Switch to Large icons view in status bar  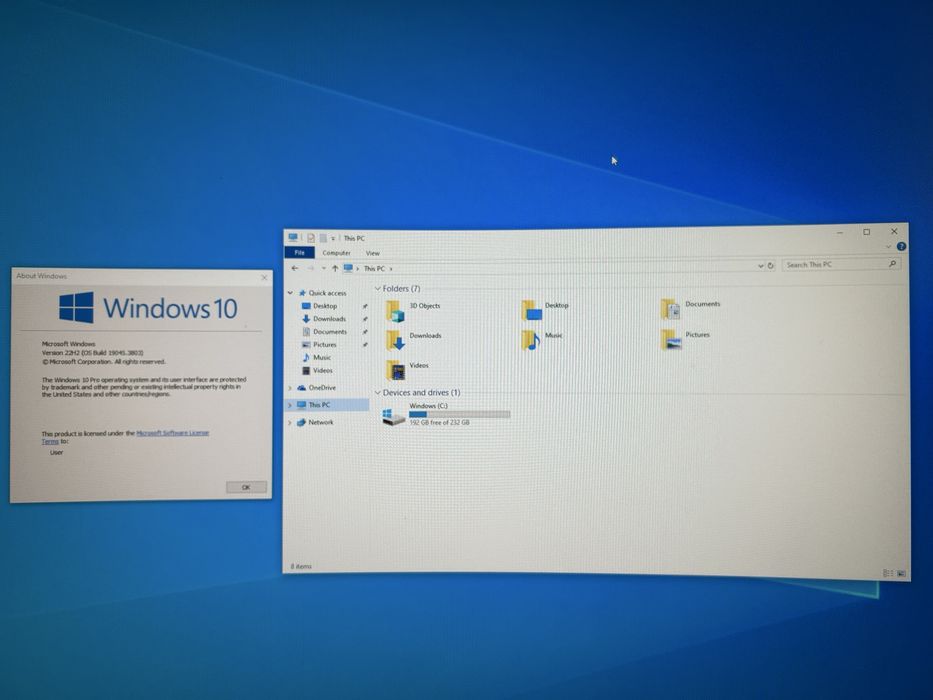(901, 574)
